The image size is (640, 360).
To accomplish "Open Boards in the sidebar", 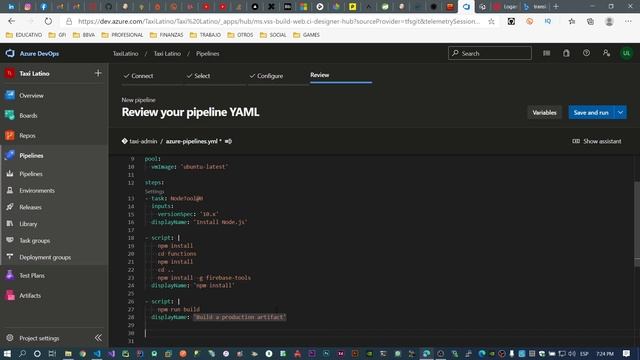I will pyautogui.click(x=28, y=116).
